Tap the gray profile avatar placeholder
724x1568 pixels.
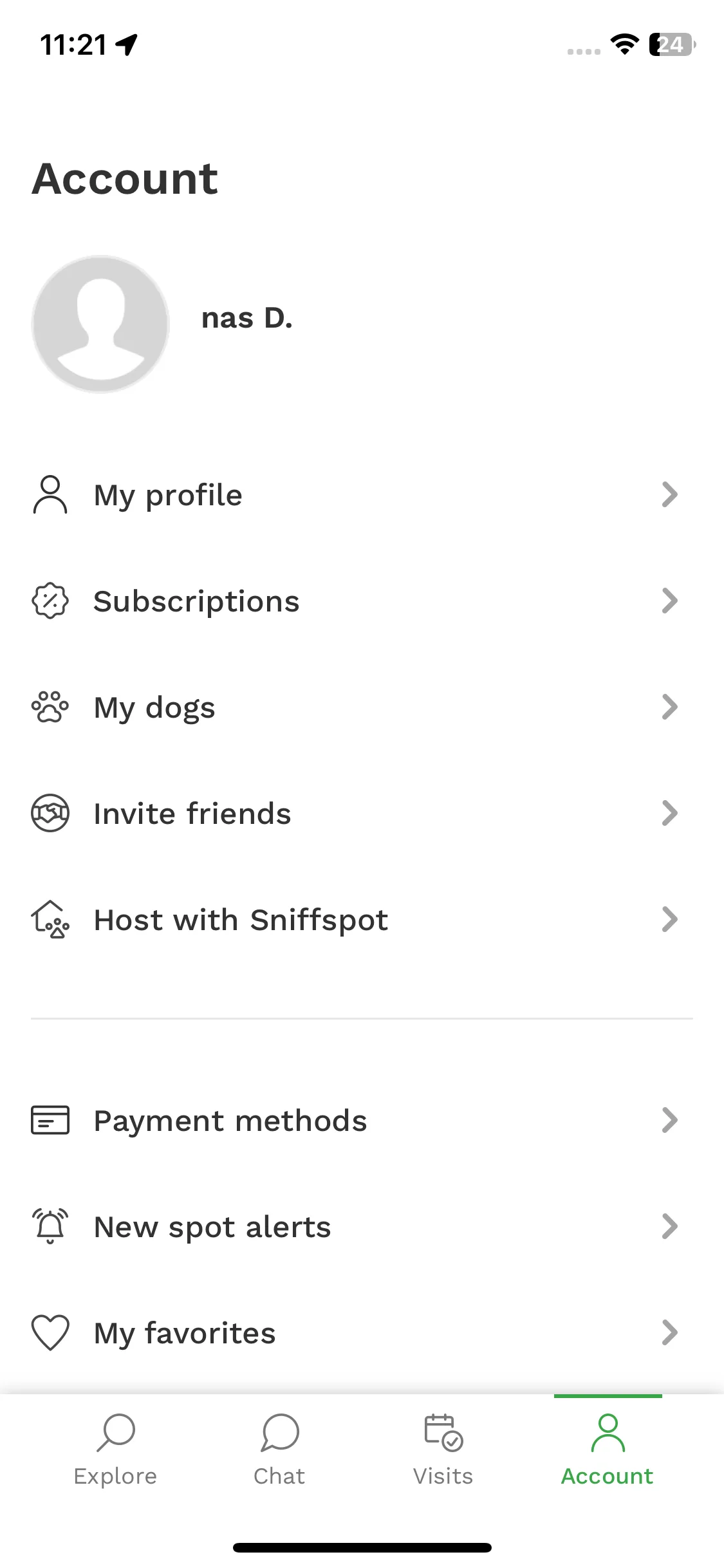(100, 324)
